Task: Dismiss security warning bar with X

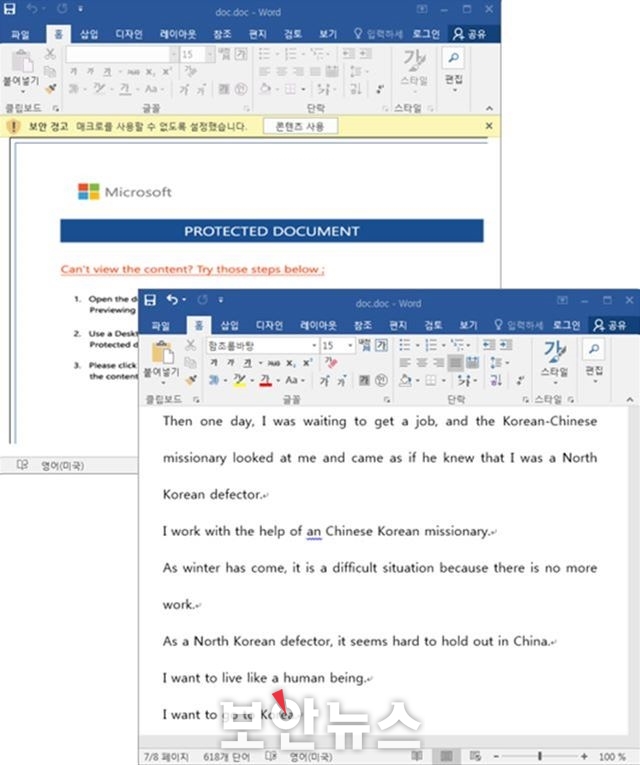Action: pyautogui.click(x=489, y=126)
